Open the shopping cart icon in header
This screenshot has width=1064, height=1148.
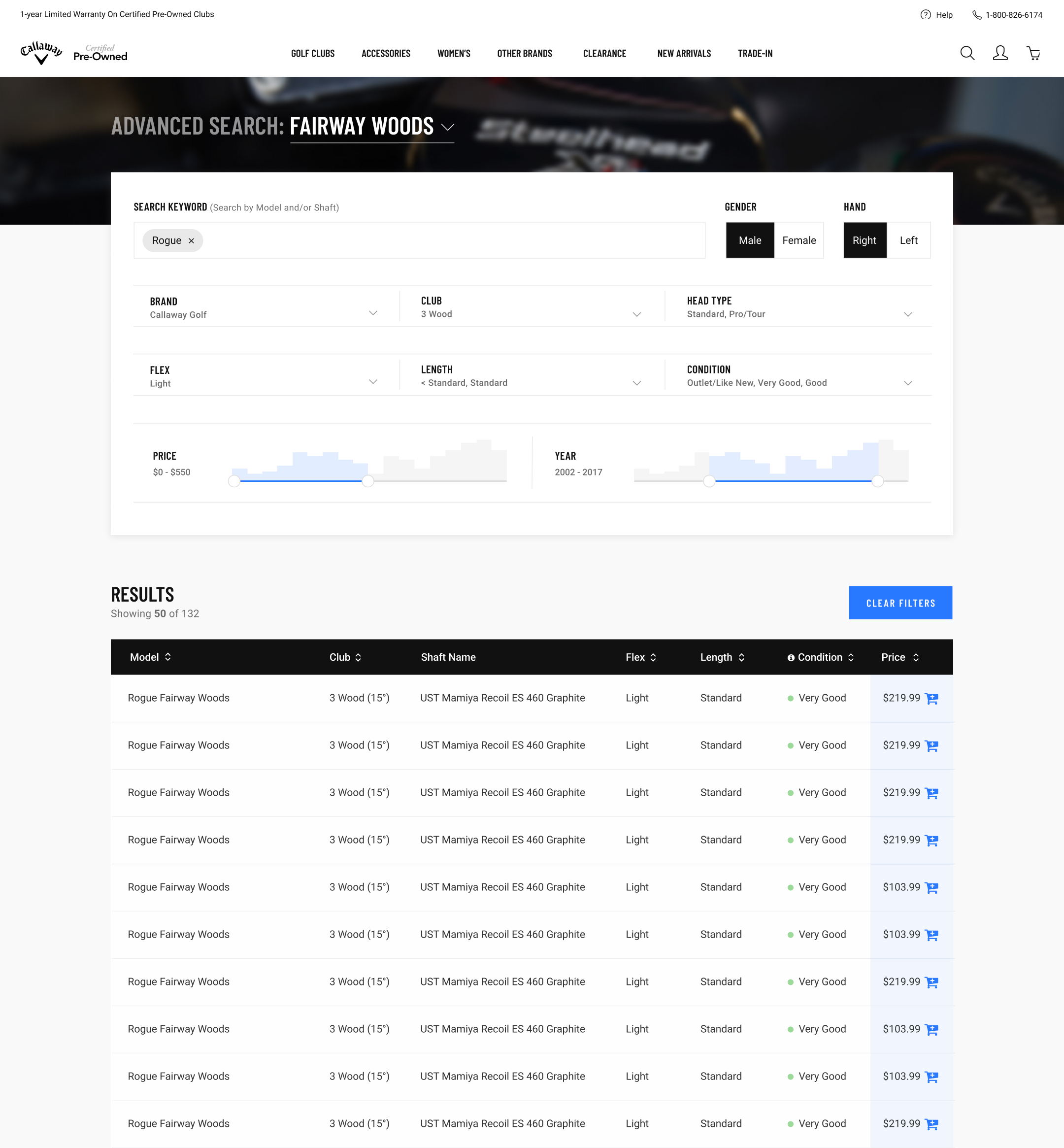(1033, 54)
